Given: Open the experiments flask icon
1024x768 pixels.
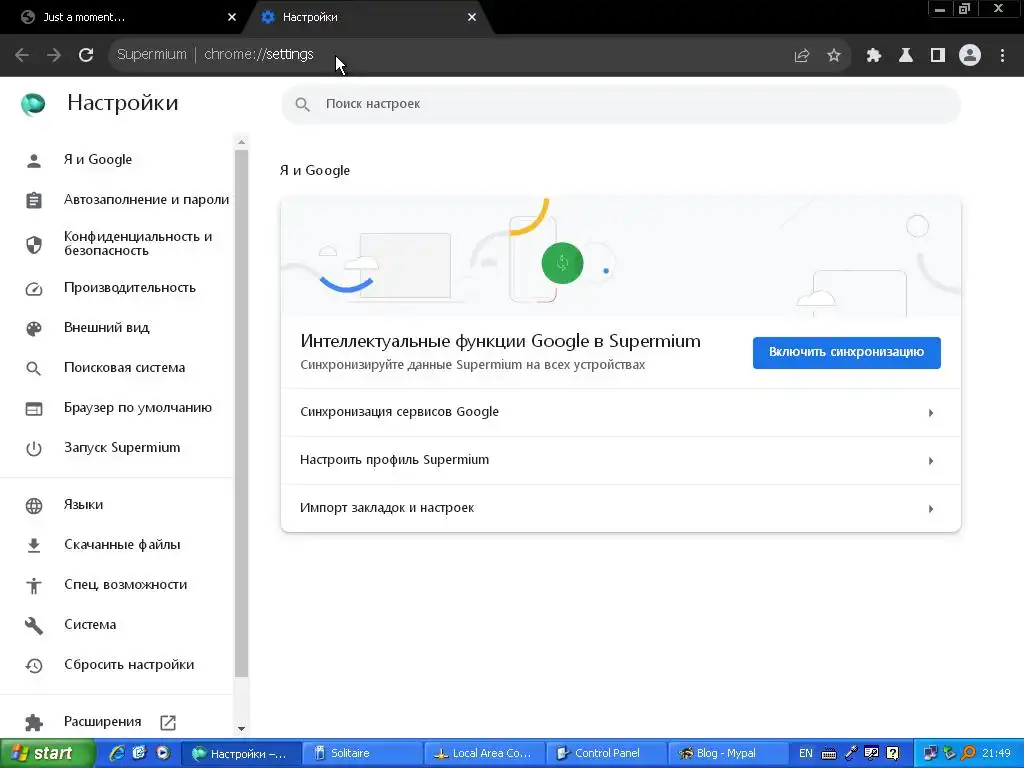Looking at the screenshot, I should tap(906, 56).
